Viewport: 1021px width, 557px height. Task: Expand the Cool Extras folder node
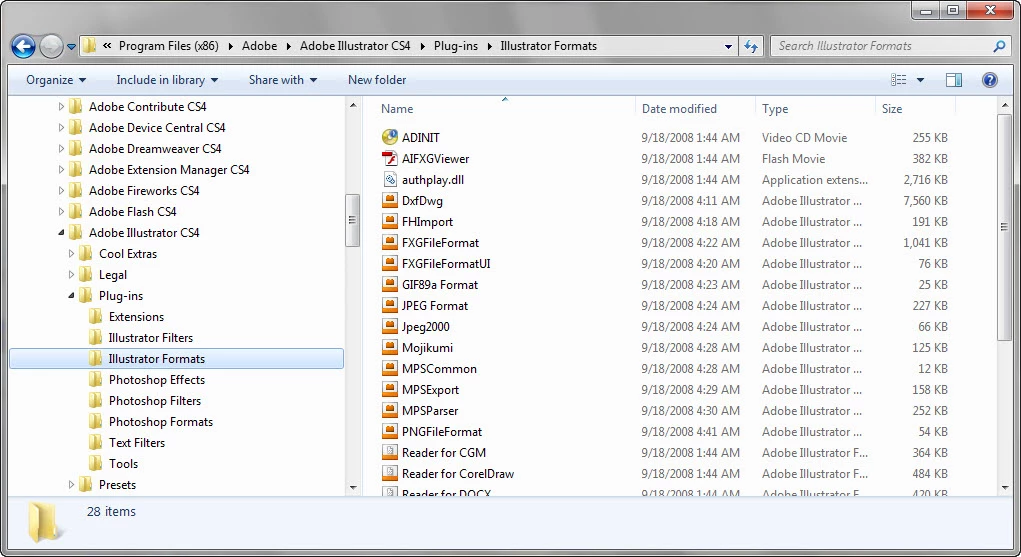71,254
